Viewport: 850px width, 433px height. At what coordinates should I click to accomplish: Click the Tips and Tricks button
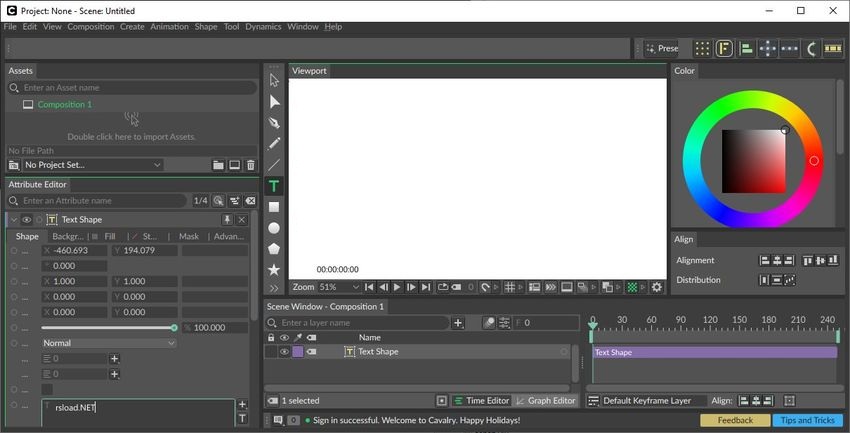click(x=807, y=421)
